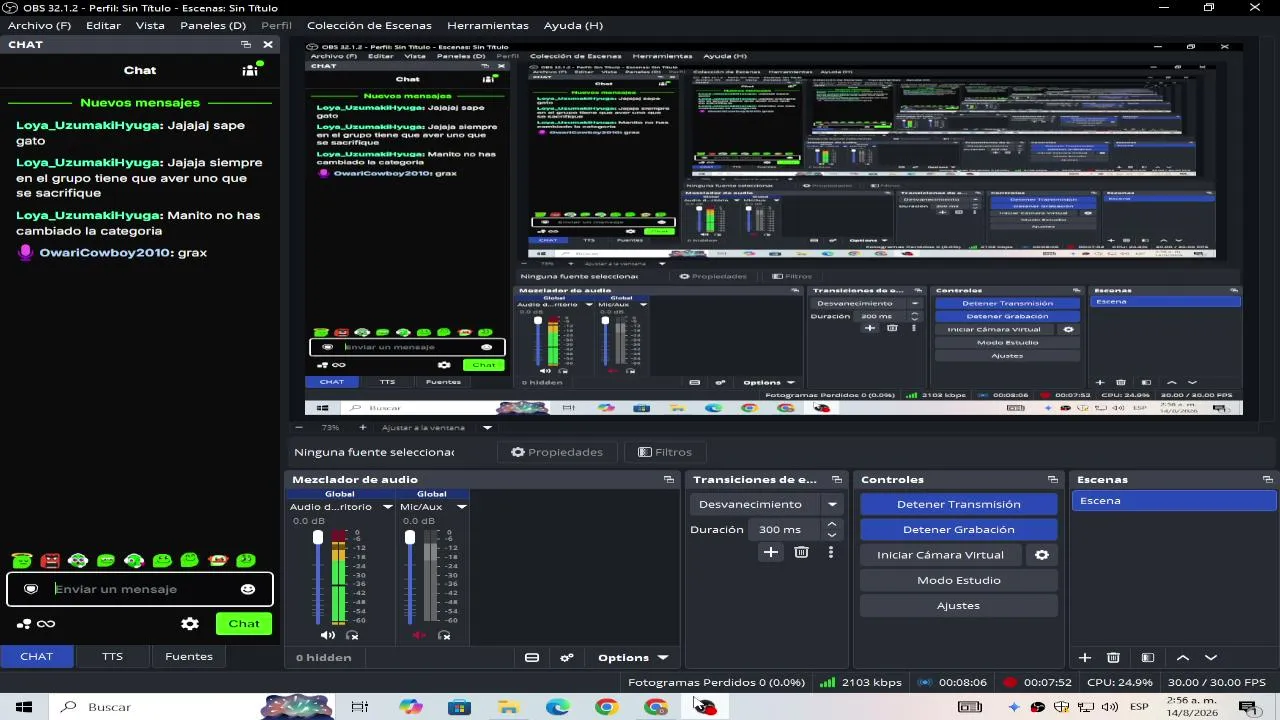Adjust the Mic/Aux volume slider
The width and height of the screenshot is (1280, 720).
point(410,577)
